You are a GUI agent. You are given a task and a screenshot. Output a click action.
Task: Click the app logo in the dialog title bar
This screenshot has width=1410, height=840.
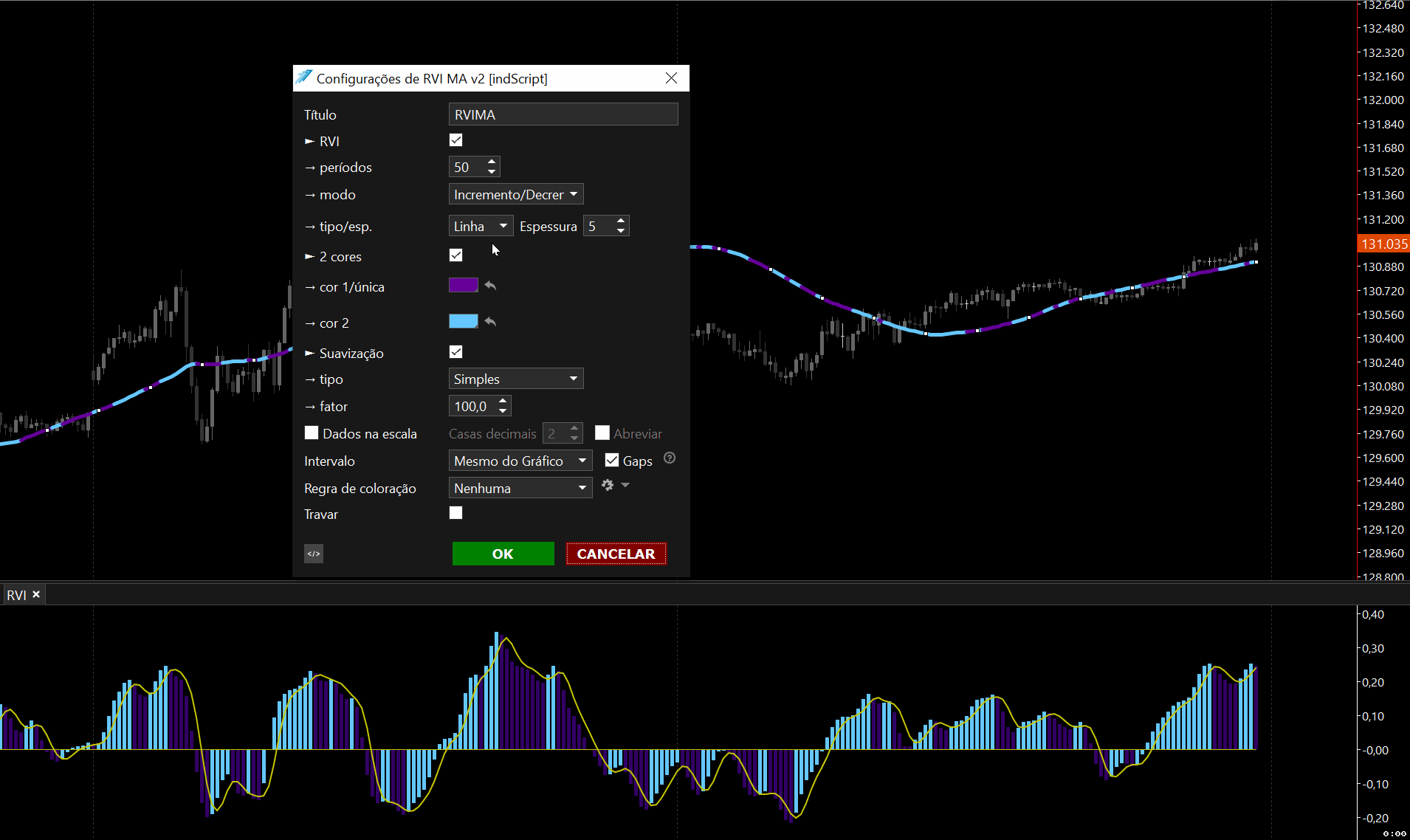(x=303, y=78)
